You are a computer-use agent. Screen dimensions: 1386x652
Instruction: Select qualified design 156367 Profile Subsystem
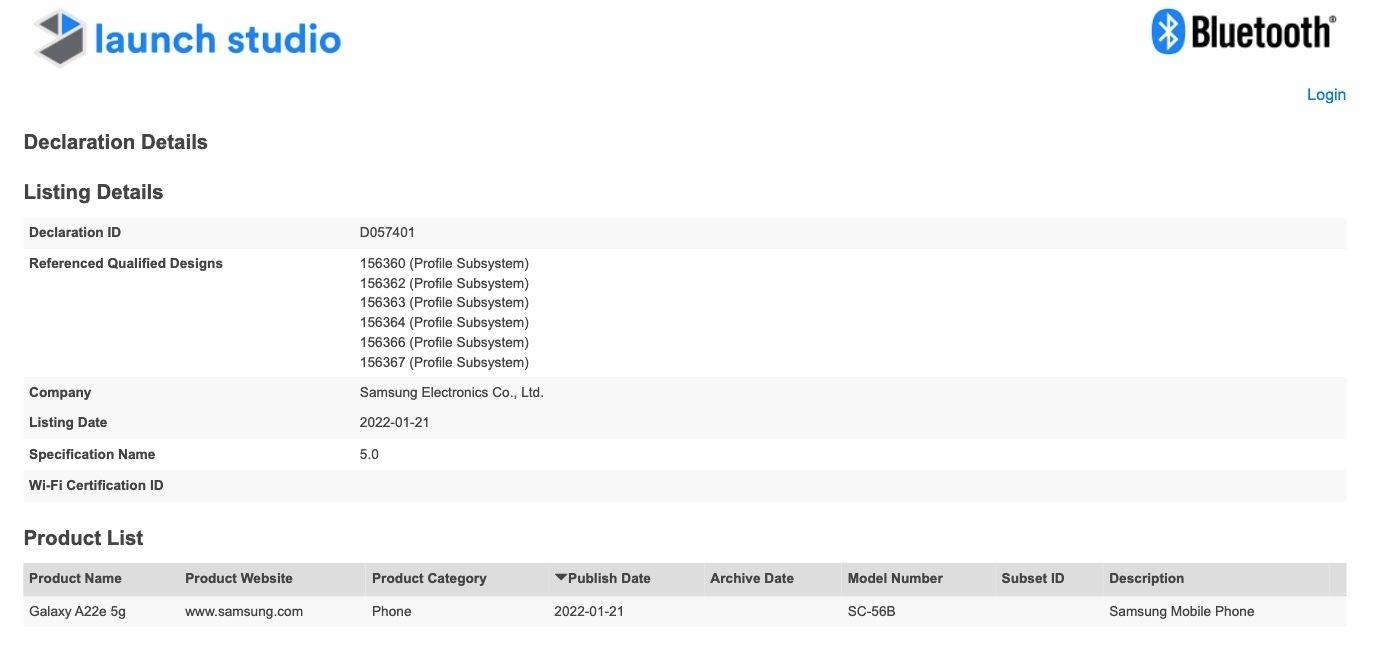tap(444, 362)
